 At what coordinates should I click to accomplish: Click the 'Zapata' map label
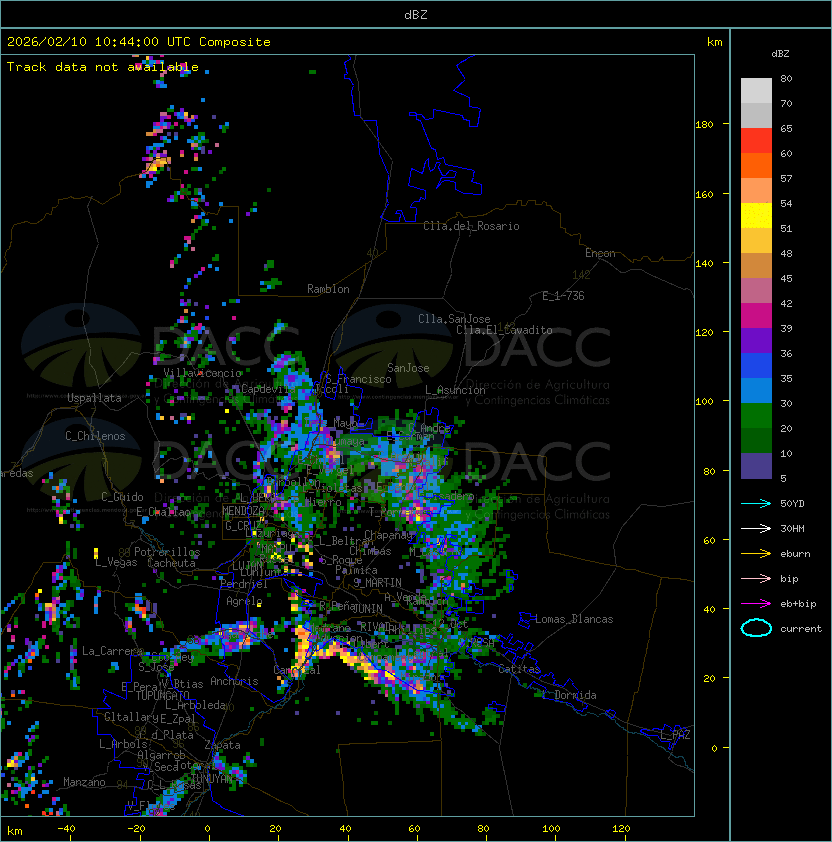[x=222, y=745]
